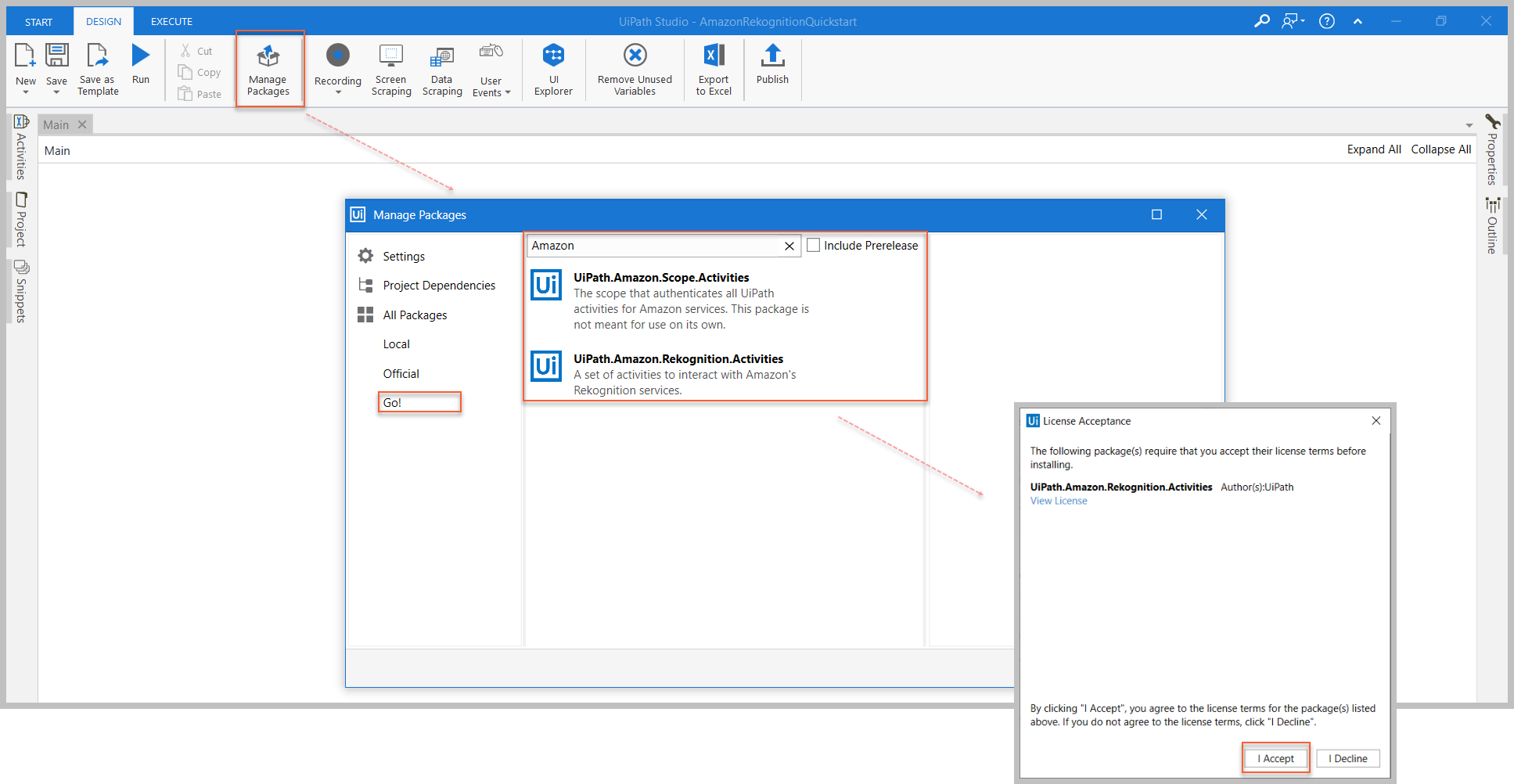Viewport: 1514px width, 784px height.
Task: Expand the Recording dropdown arrow
Action: [x=338, y=93]
